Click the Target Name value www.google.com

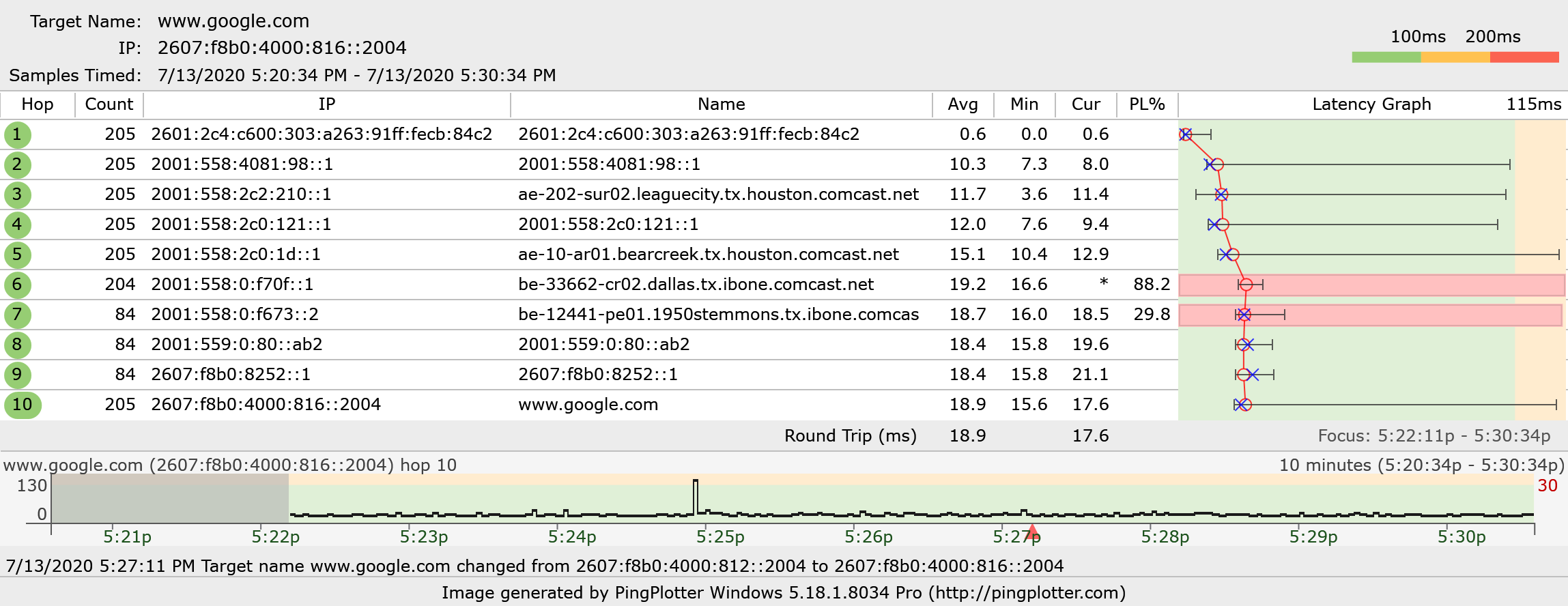point(233,21)
